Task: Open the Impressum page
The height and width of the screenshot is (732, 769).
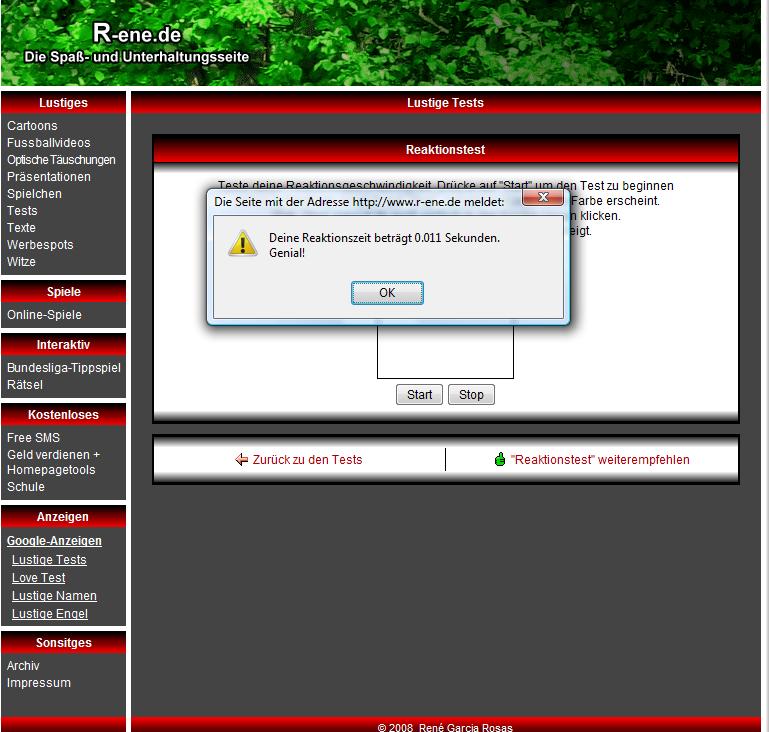Action: coord(39,683)
